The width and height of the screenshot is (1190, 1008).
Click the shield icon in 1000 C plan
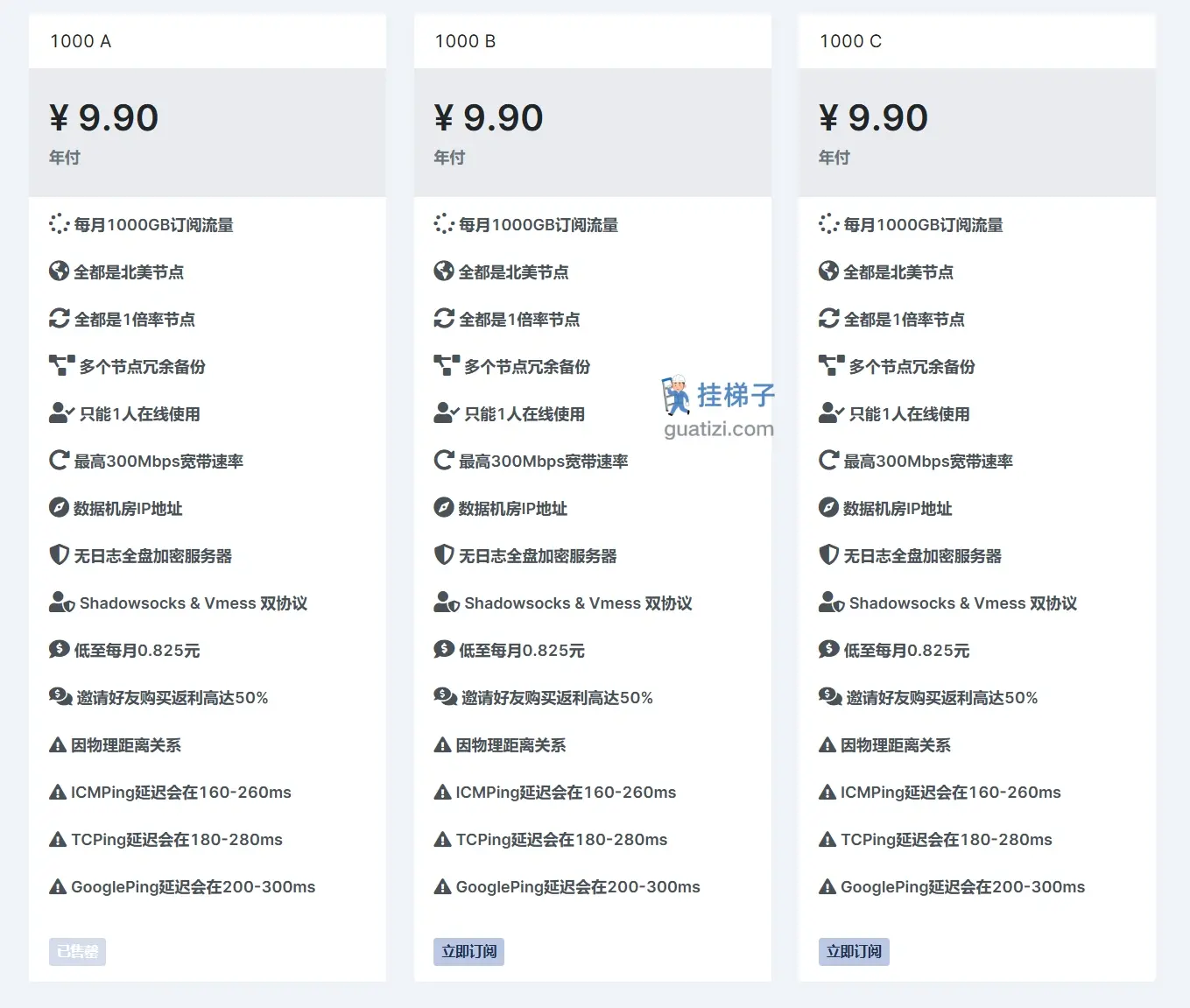click(x=828, y=555)
